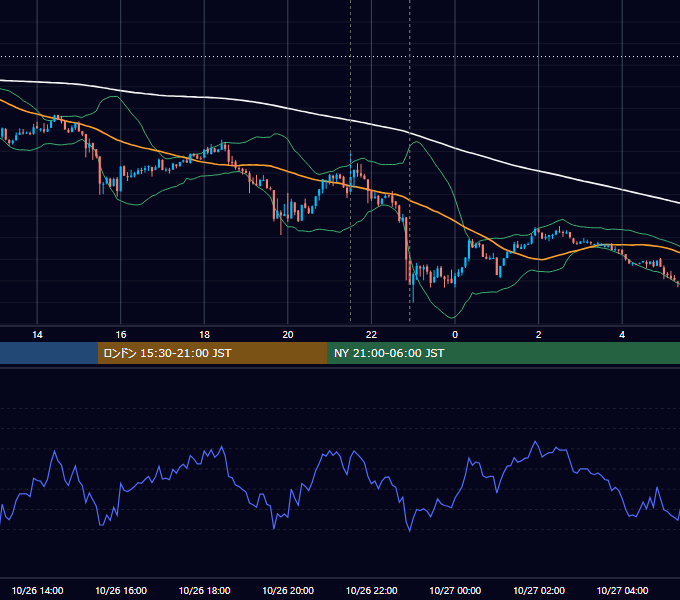Click hour label '0' on price chart axis

(455, 335)
